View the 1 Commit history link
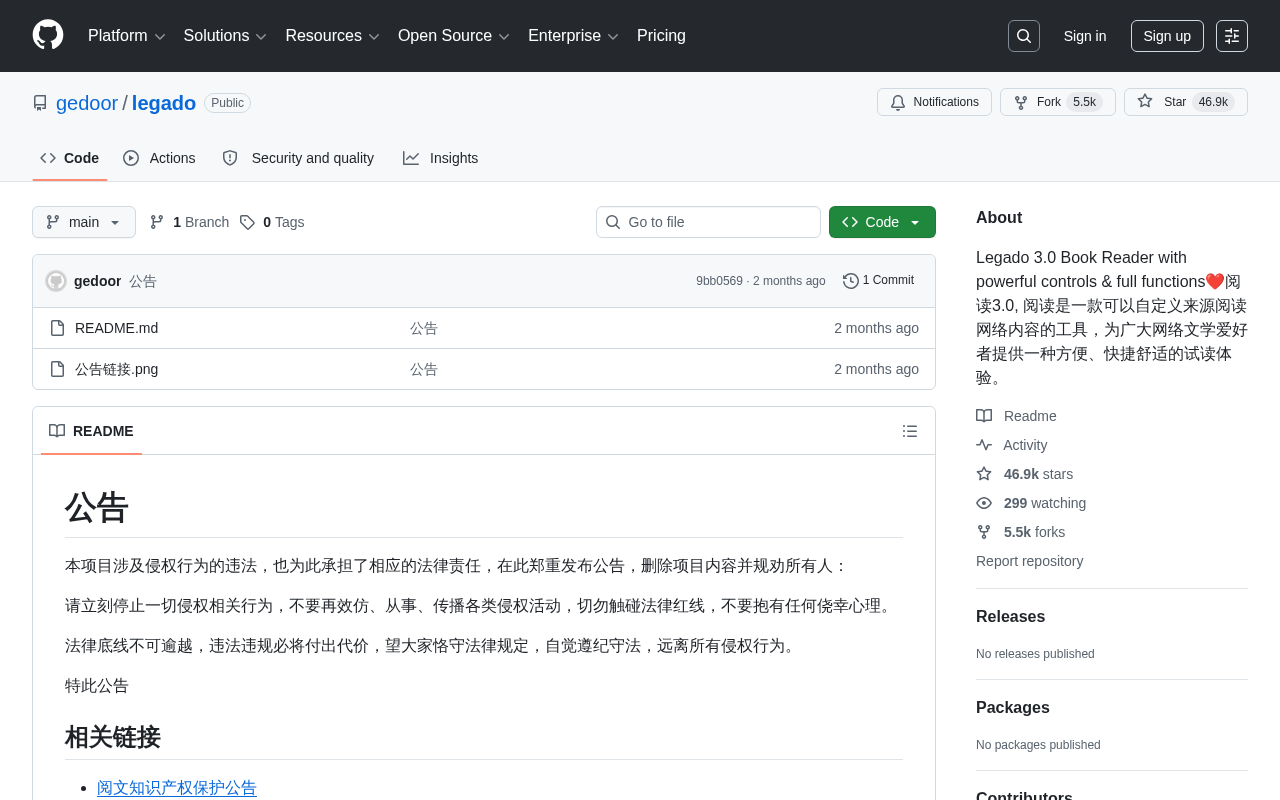The width and height of the screenshot is (1280, 800). click(879, 281)
